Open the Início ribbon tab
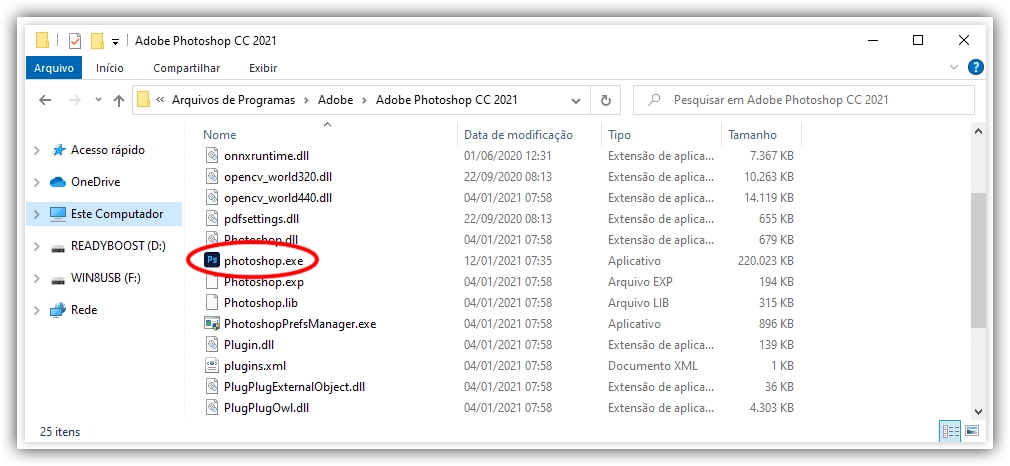 [x=110, y=68]
